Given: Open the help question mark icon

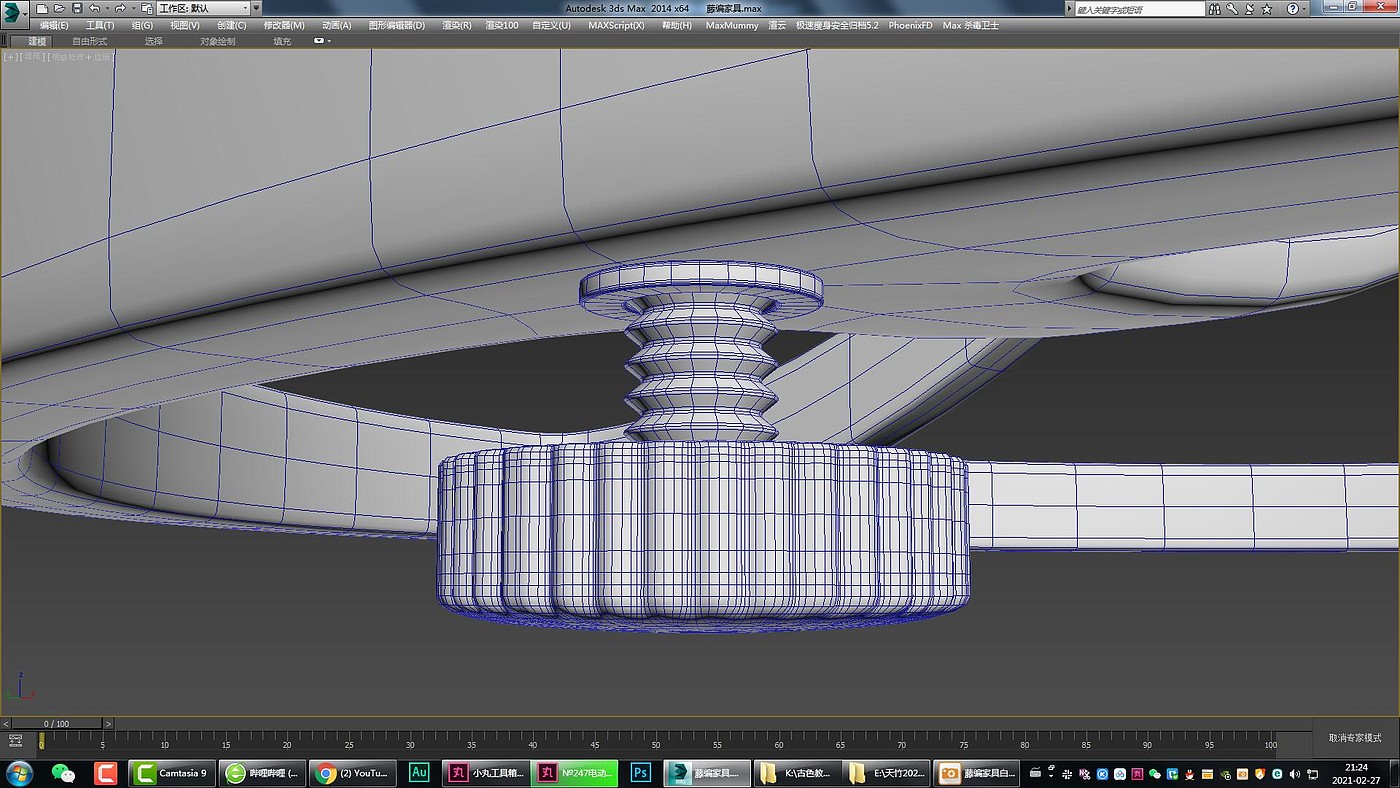Looking at the screenshot, I should coord(1291,8).
